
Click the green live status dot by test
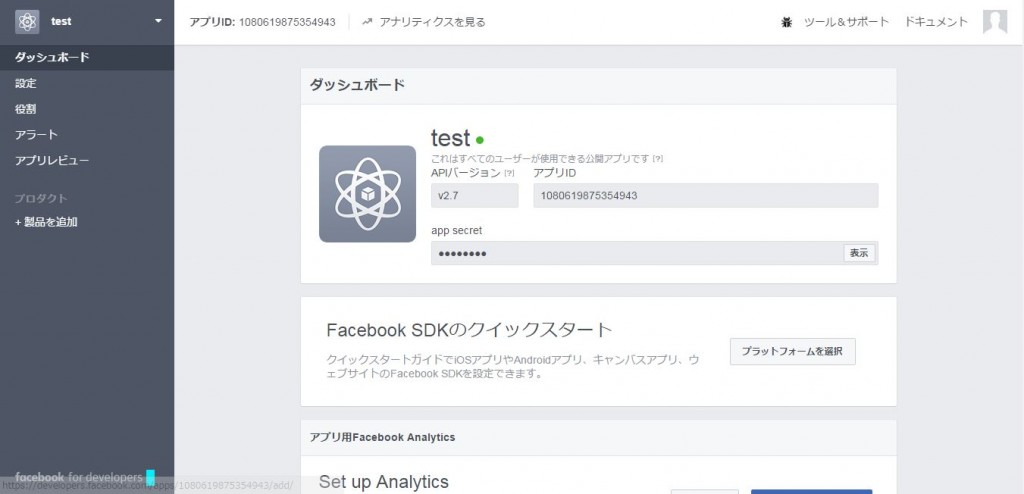[x=480, y=140]
